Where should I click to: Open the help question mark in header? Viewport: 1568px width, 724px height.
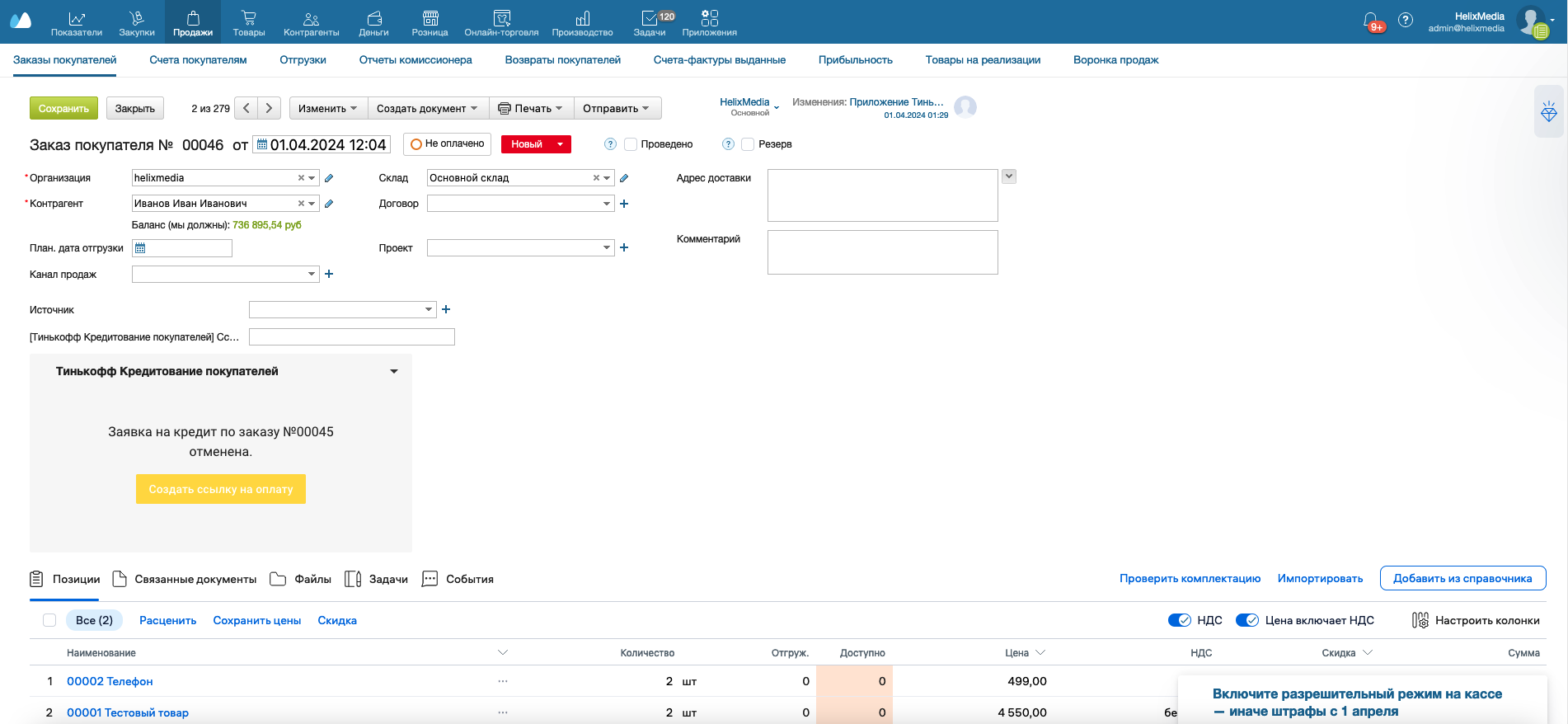coord(1406,20)
